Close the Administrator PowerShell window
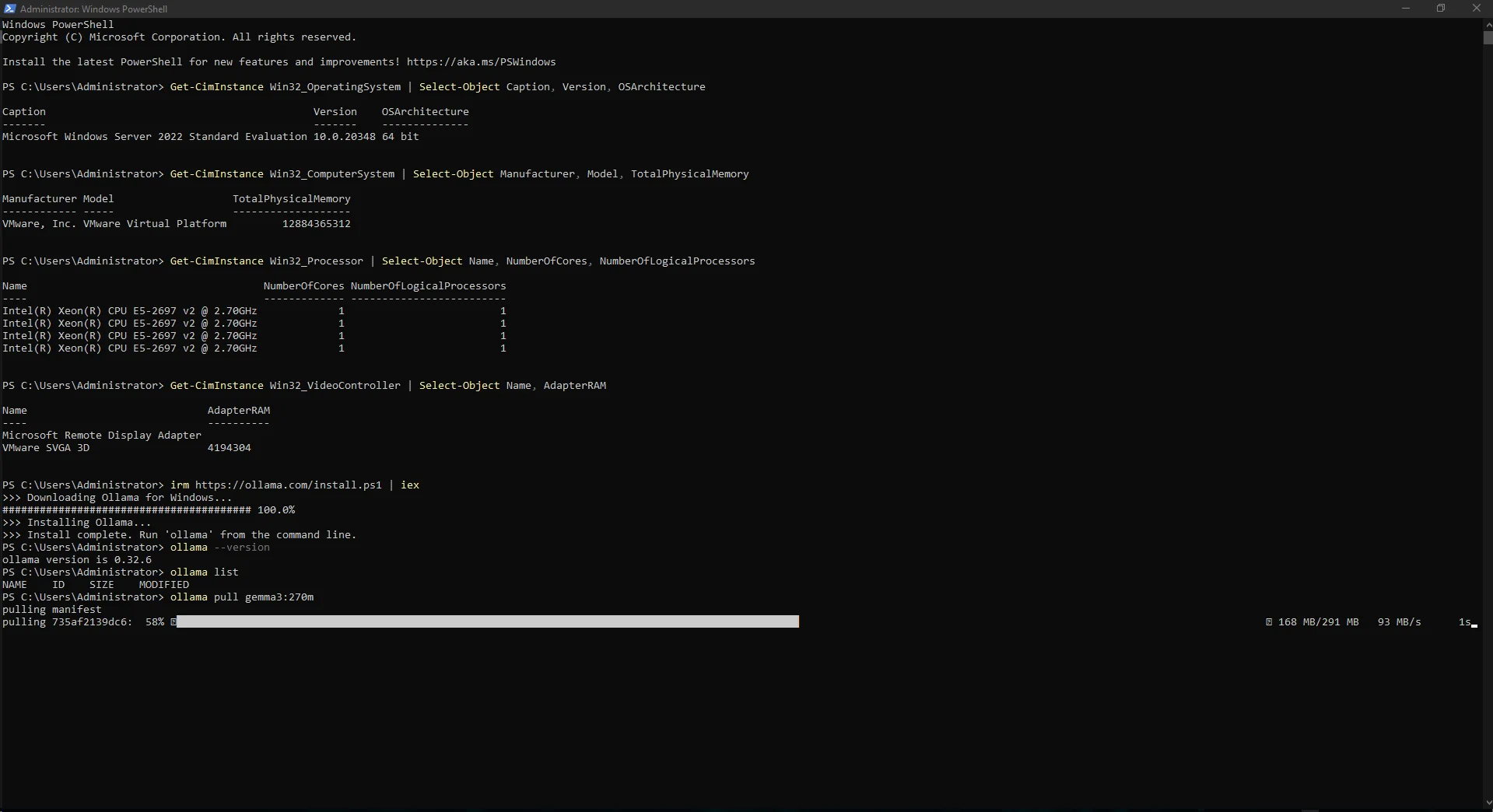The width and height of the screenshot is (1493, 812). pos(1476,9)
